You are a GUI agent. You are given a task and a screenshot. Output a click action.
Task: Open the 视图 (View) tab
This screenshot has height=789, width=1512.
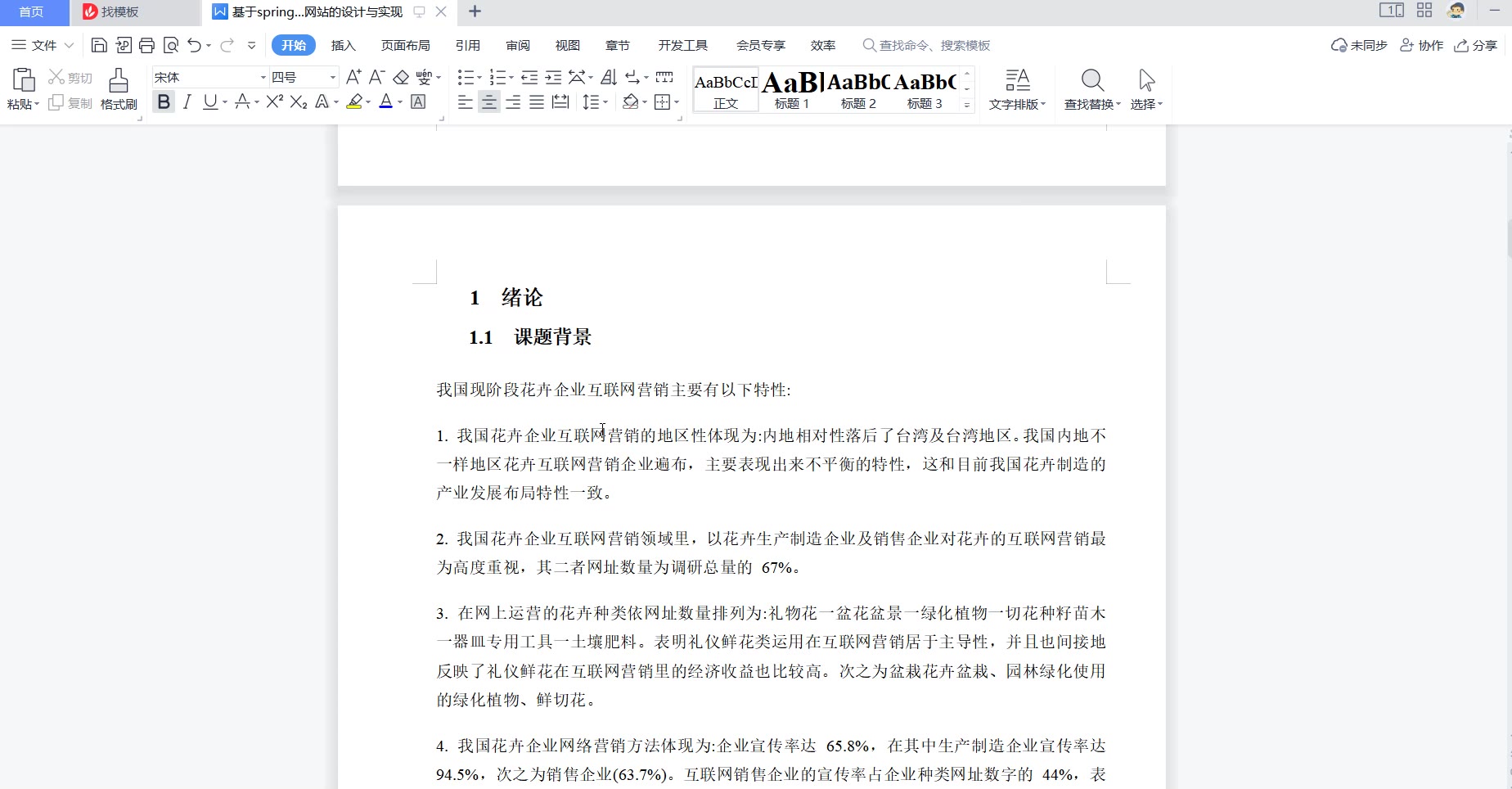click(x=567, y=45)
